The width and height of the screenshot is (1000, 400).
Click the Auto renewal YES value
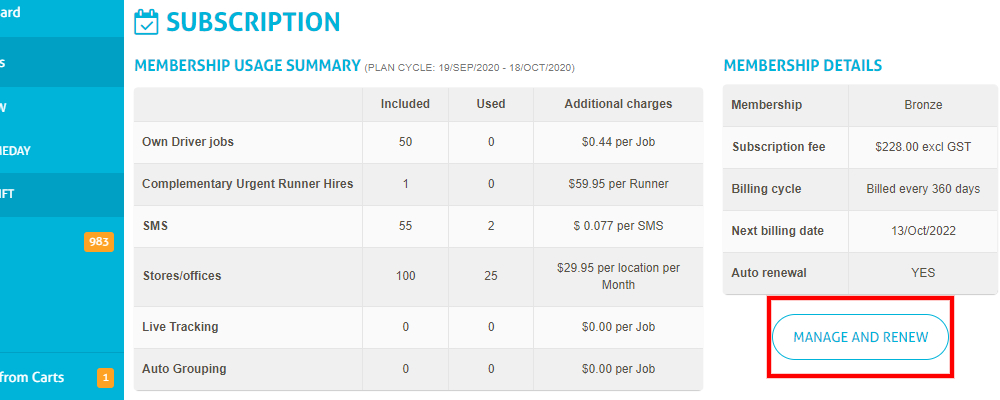923,273
